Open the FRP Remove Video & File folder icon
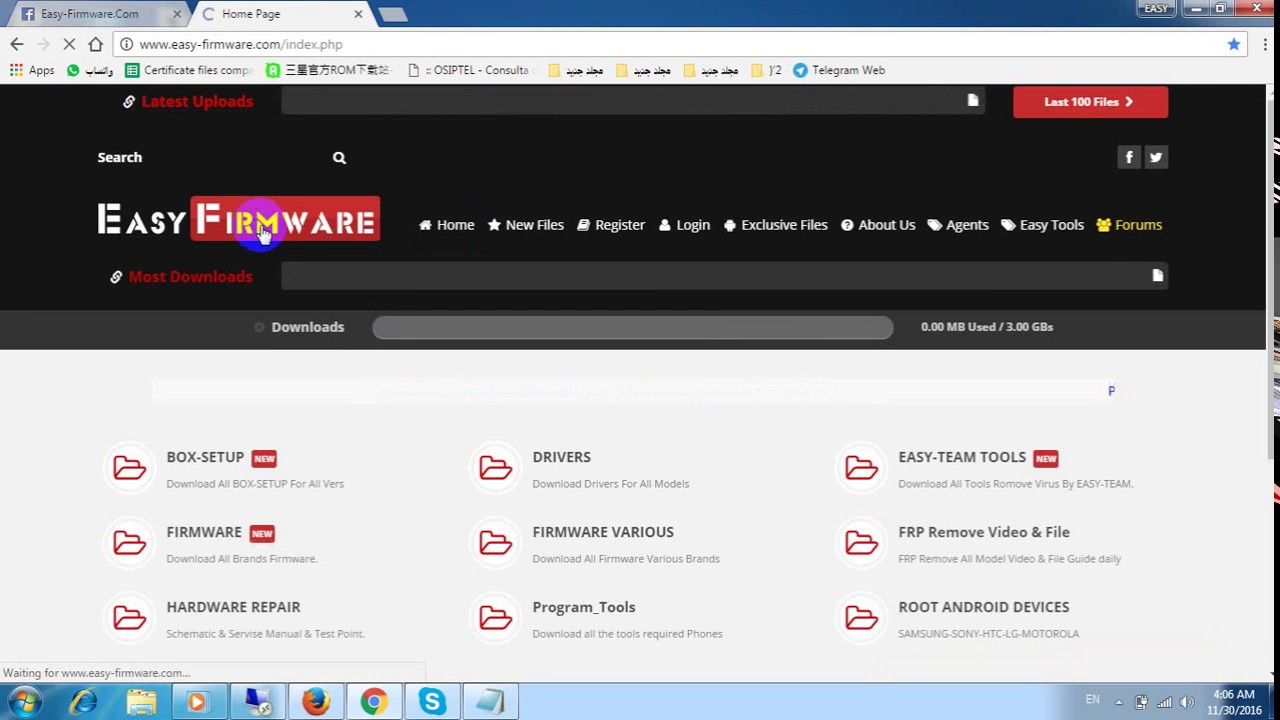Viewport: 1280px width, 720px height. tap(861, 542)
